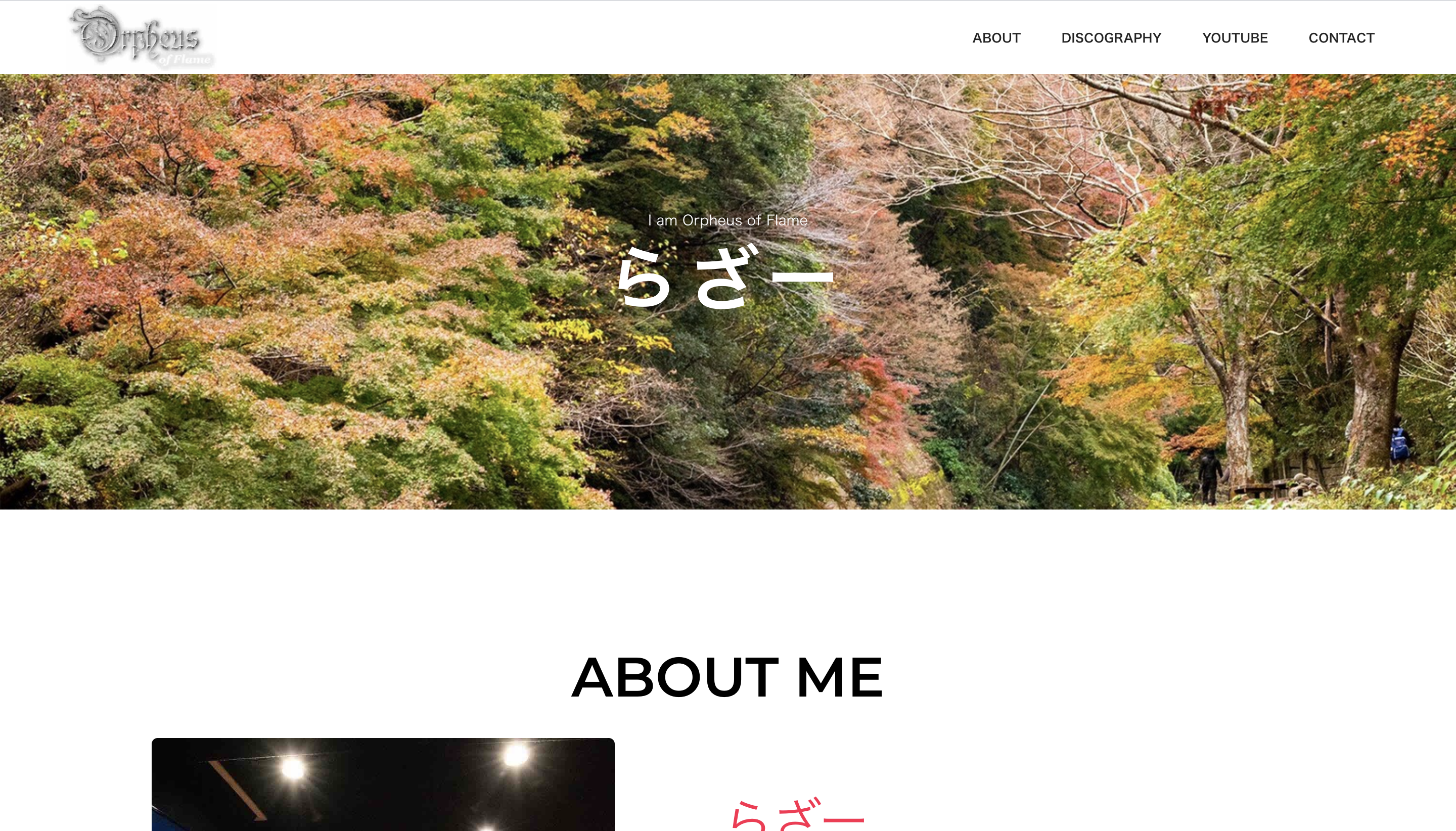Click the ABOUT ME section heading

(x=727, y=677)
